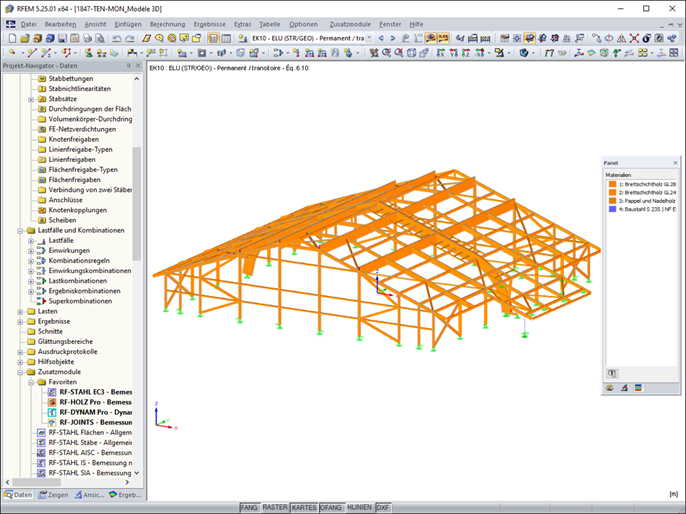
Task: Select Knotenfreigaben in the navigator
Action: 74,139
